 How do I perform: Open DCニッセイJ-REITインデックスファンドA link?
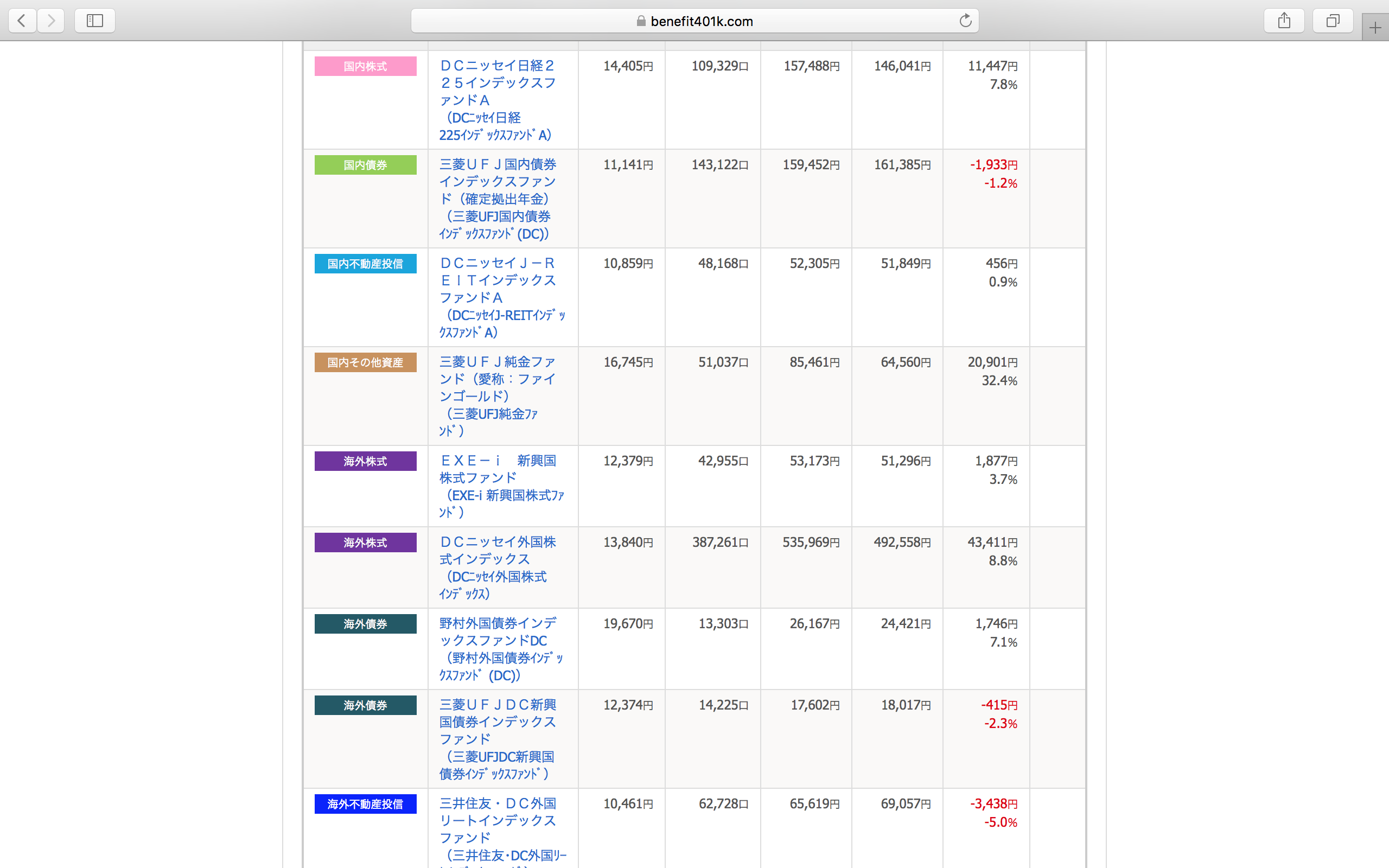pyautogui.click(x=502, y=297)
